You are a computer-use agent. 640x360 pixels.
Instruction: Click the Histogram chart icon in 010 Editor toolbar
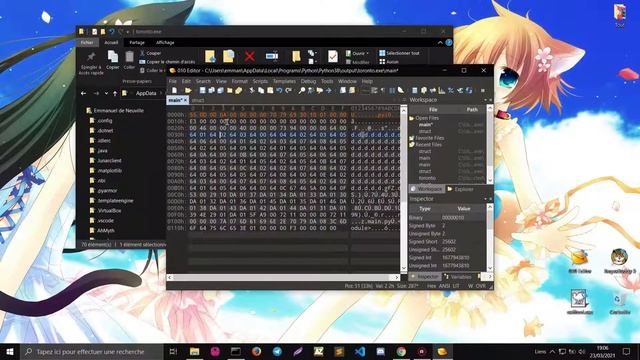tap(442, 90)
